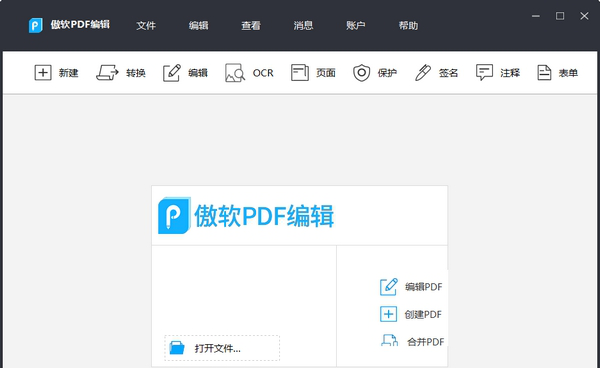Click the 傲软PDF编辑 app name in title bar

(x=80, y=25)
